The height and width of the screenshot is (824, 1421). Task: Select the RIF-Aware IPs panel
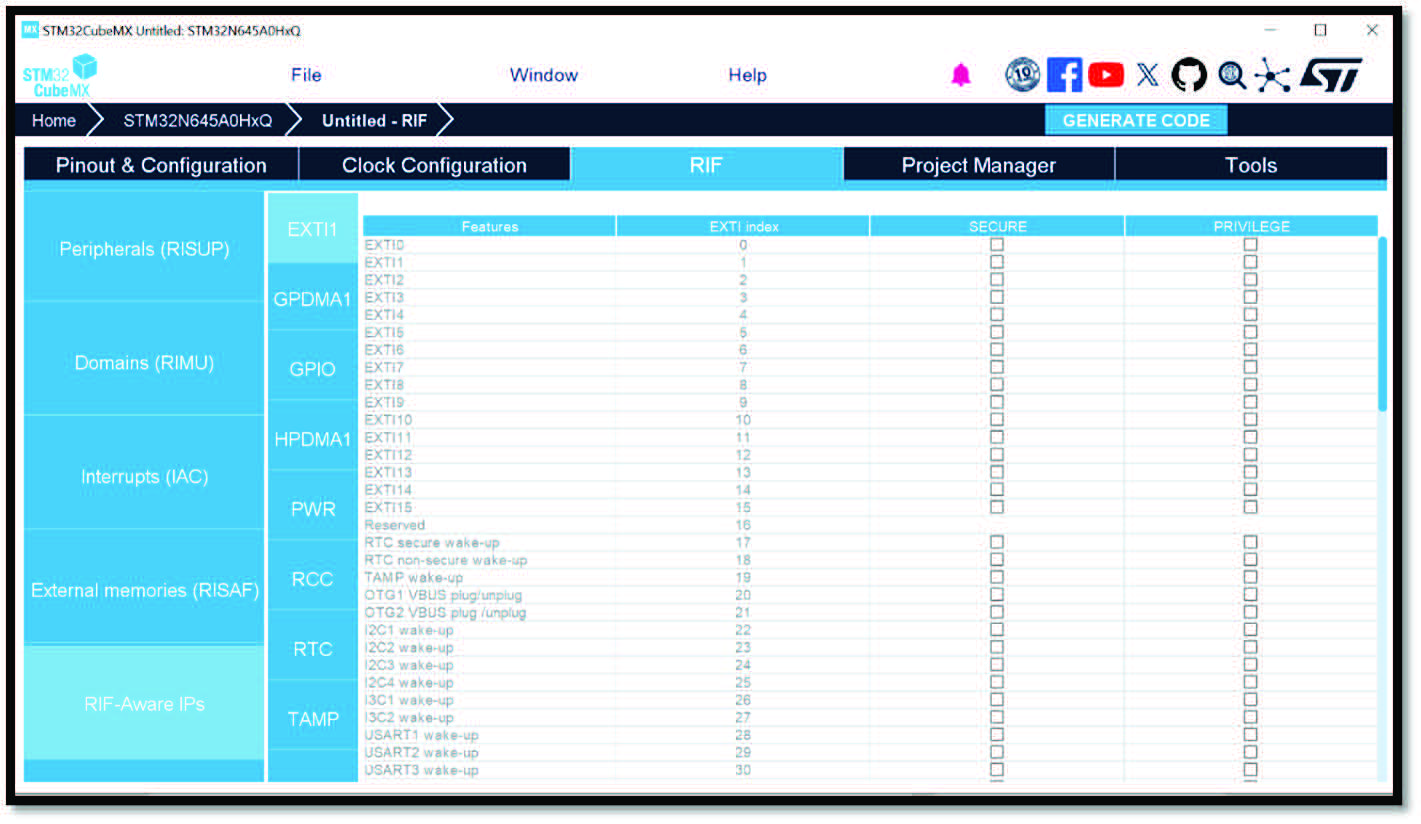[144, 704]
